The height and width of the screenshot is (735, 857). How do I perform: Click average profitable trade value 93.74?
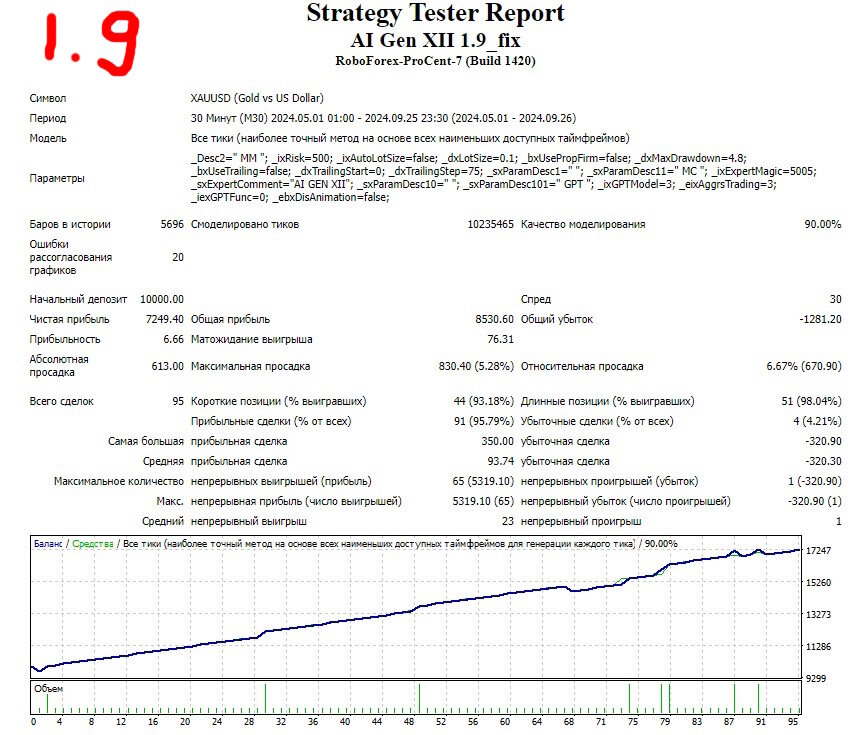click(500, 461)
